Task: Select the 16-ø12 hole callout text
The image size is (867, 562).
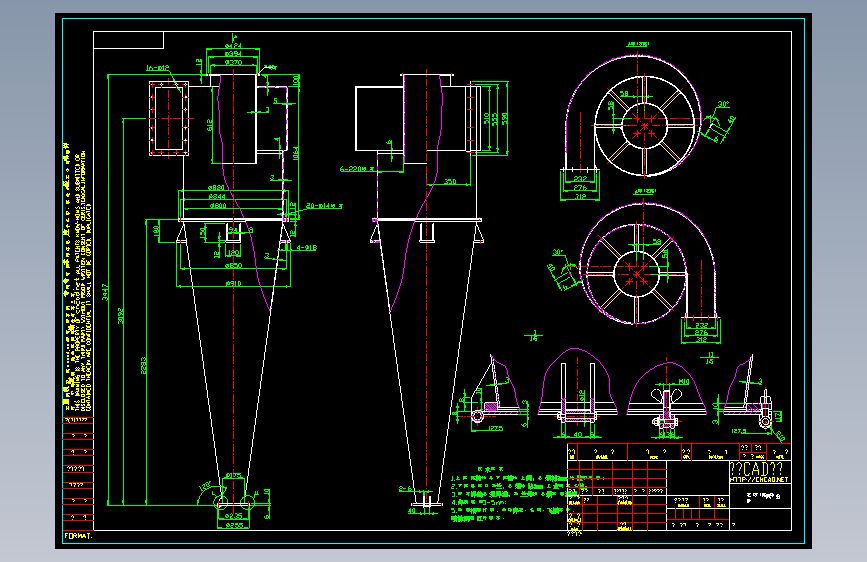Action: tap(158, 68)
